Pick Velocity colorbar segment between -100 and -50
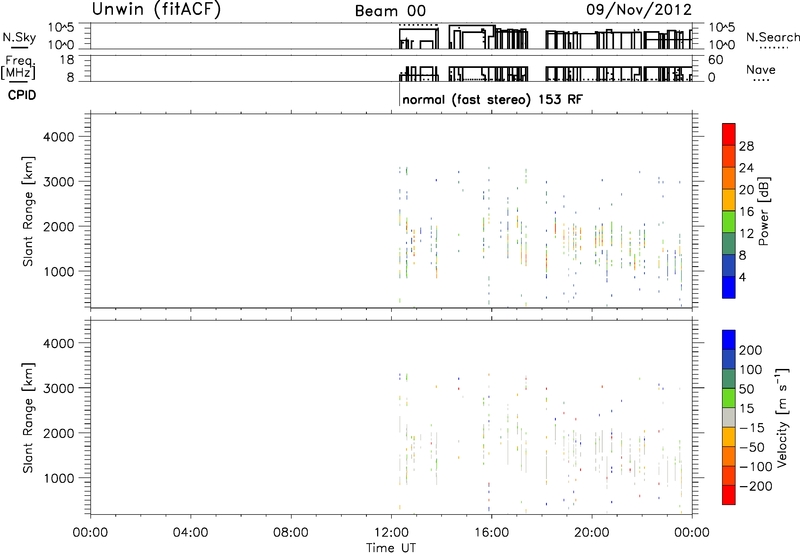The width and height of the screenshot is (800, 554). 729,456
